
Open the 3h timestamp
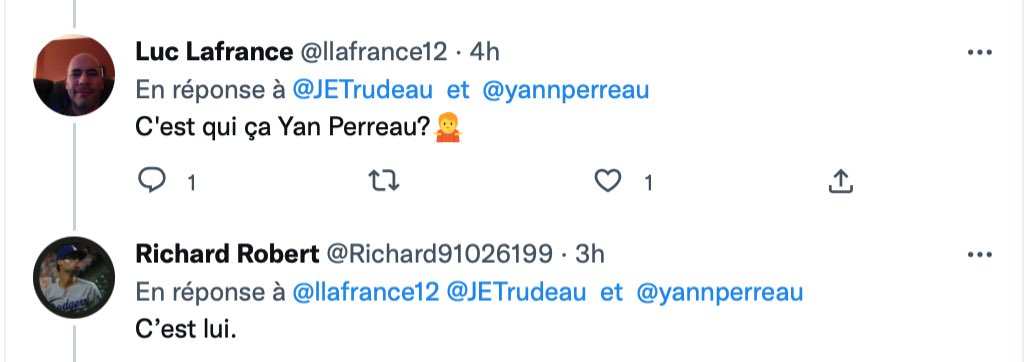point(590,253)
